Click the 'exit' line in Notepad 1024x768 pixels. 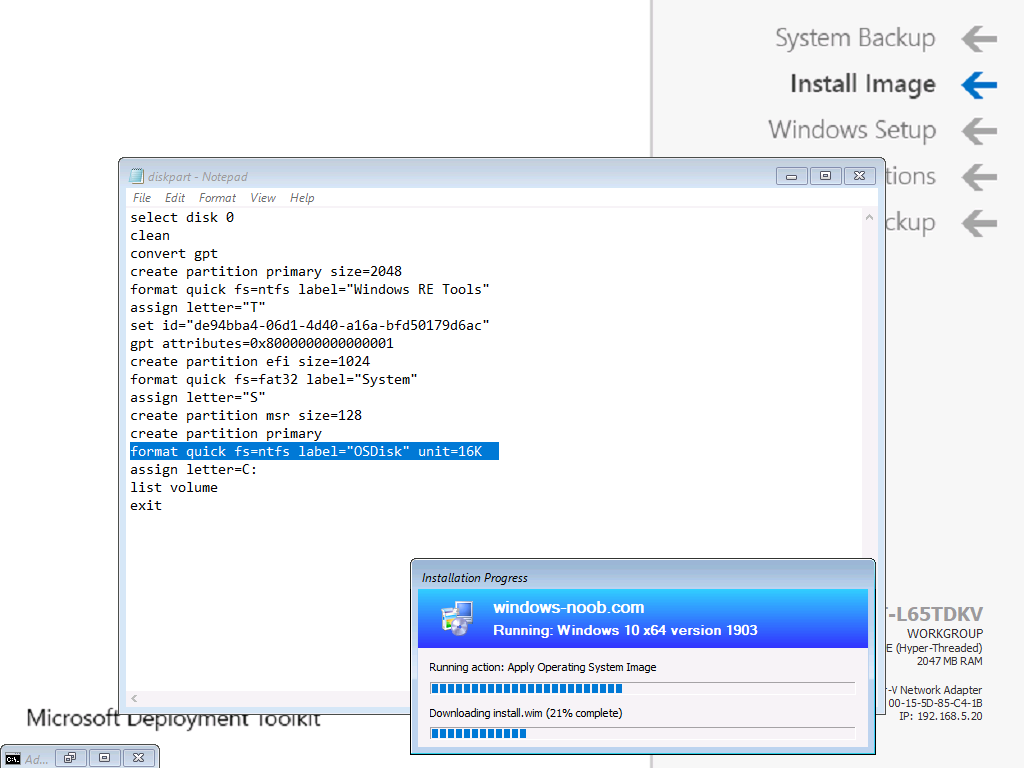click(x=146, y=505)
